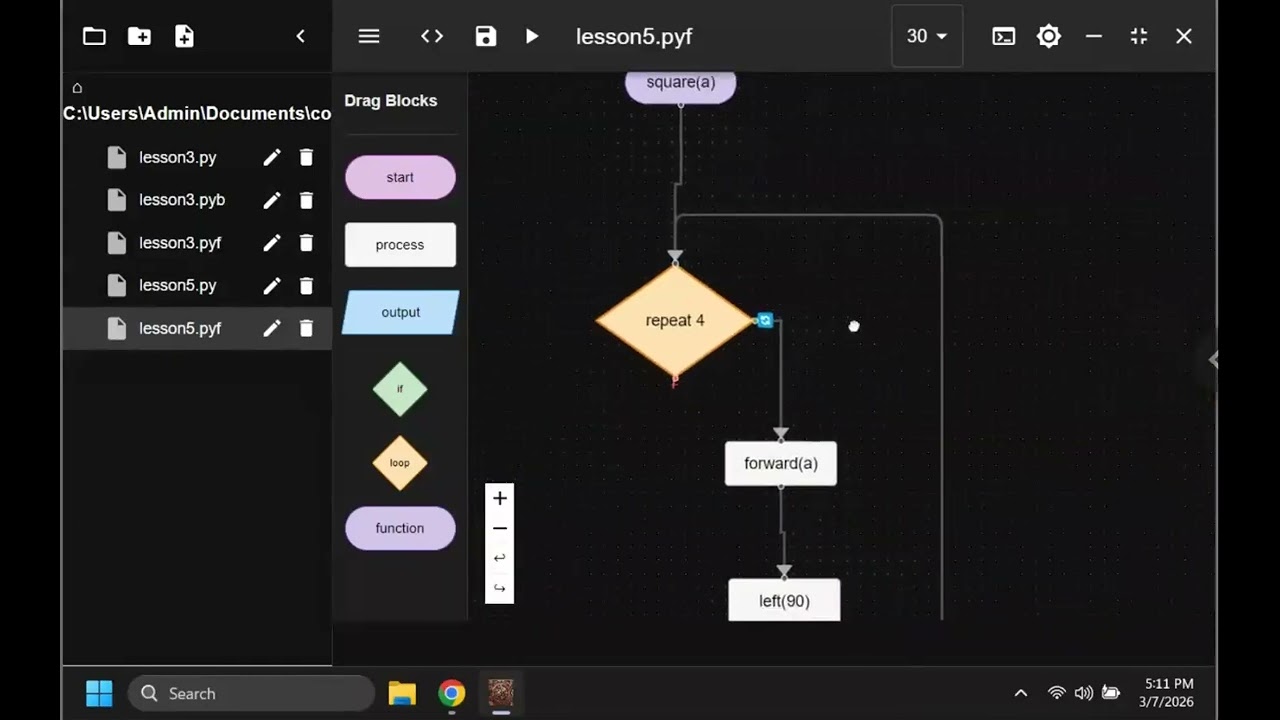Image resolution: width=1280 pixels, height=720 pixels.
Task: Redo with the right curved arrow
Action: coord(500,588)
